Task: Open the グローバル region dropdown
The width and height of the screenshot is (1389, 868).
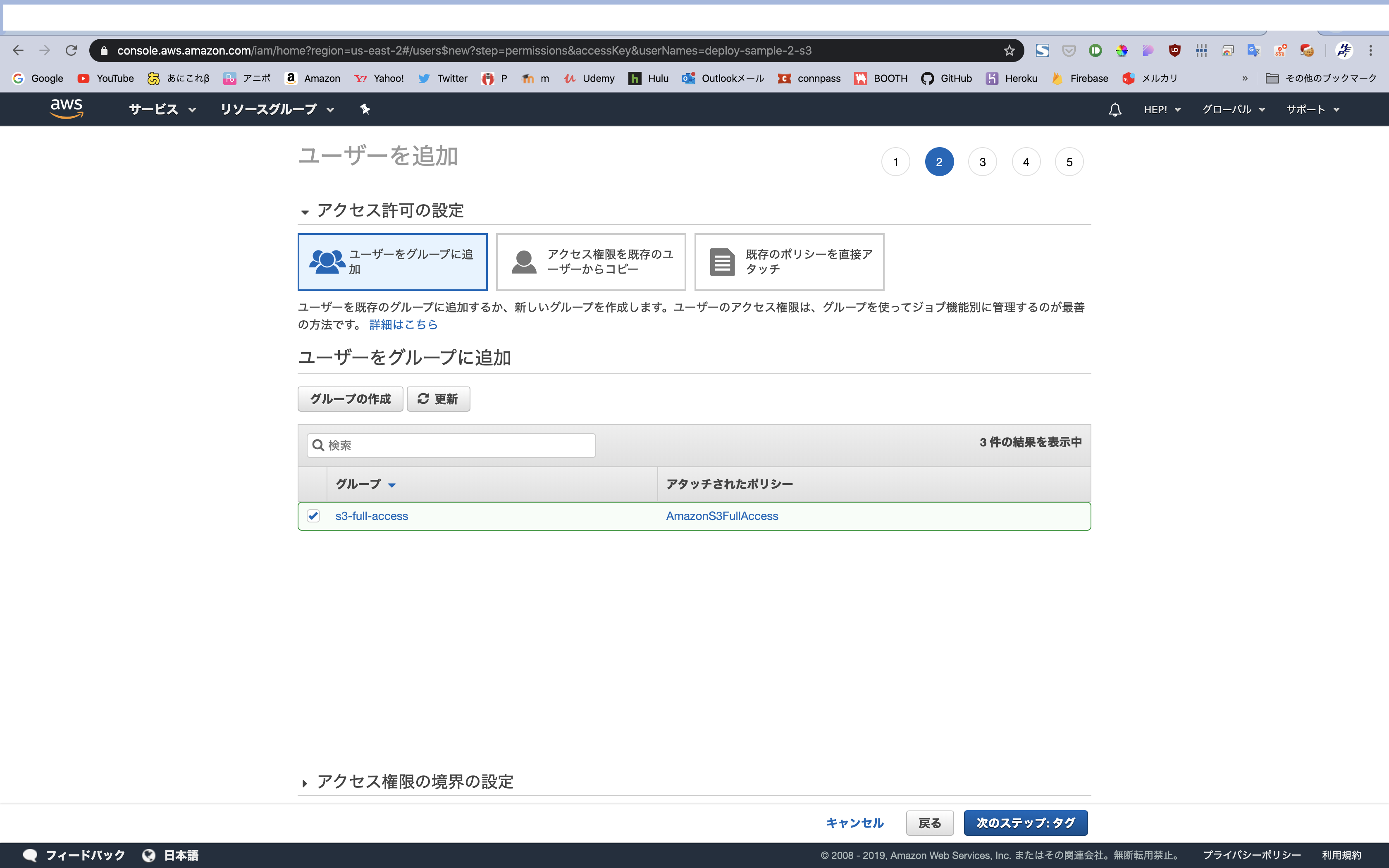Action: click(x=1234, y=110)
